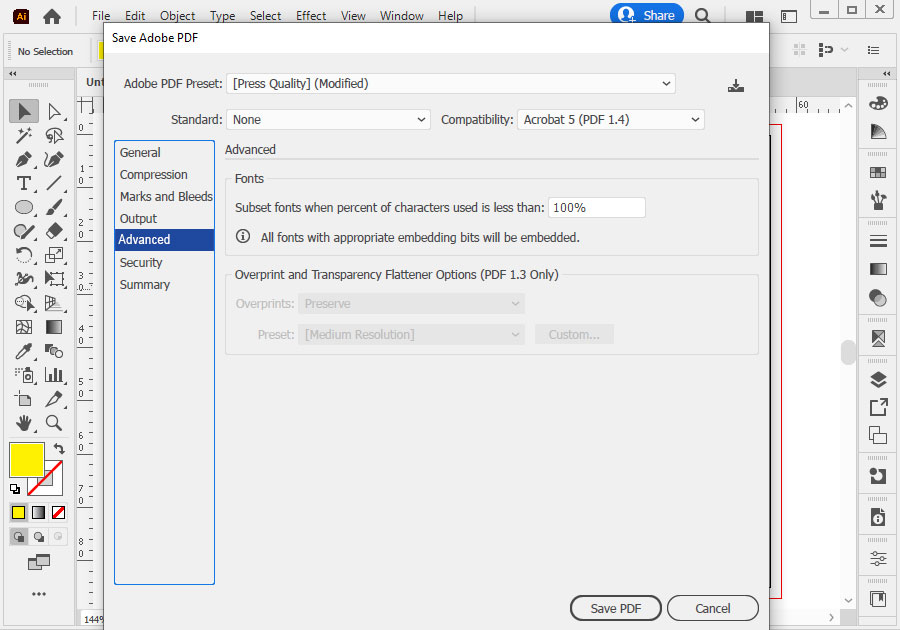900x630 pixels.
Task: Select the Curvature tool
Action: [x=54, y=159]
